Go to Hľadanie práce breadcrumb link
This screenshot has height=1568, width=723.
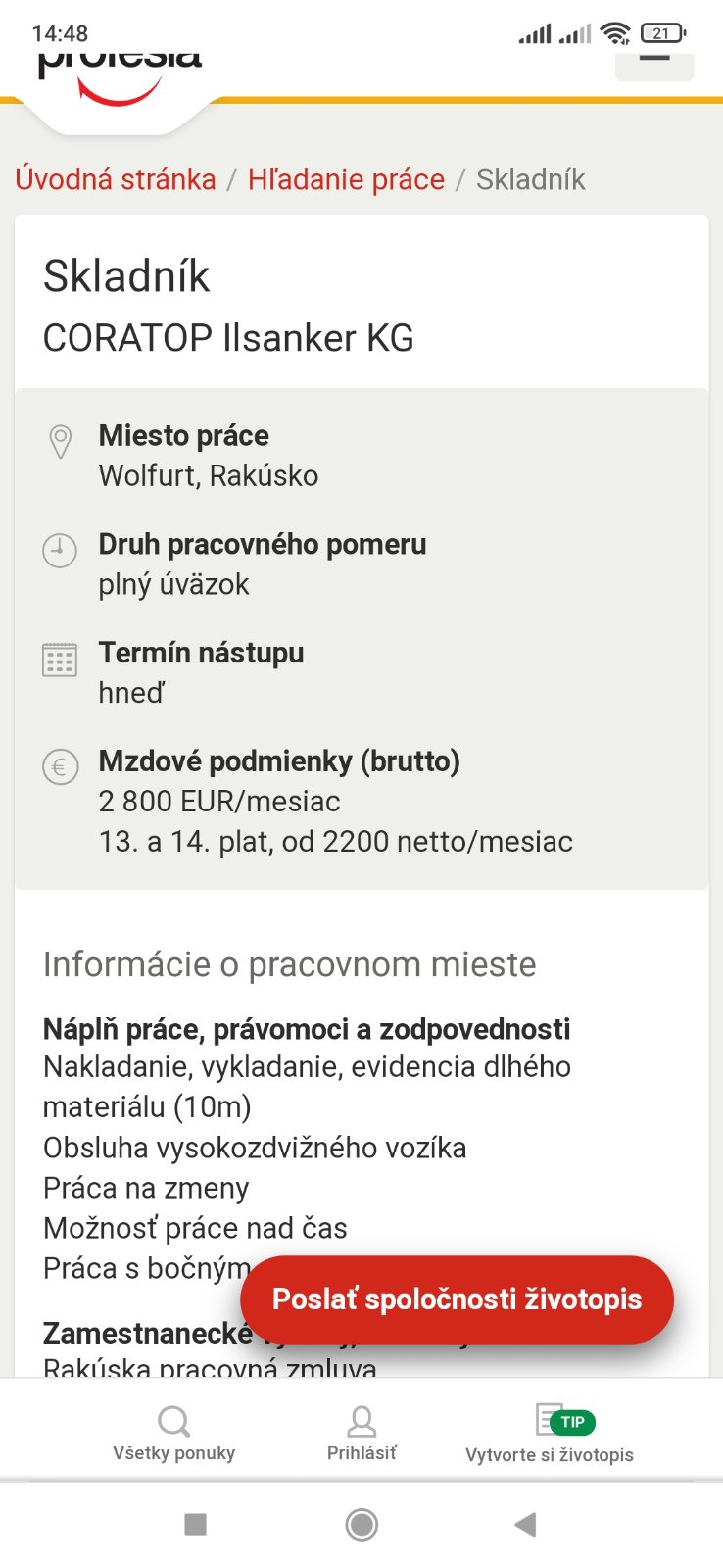tap(346, 179)
